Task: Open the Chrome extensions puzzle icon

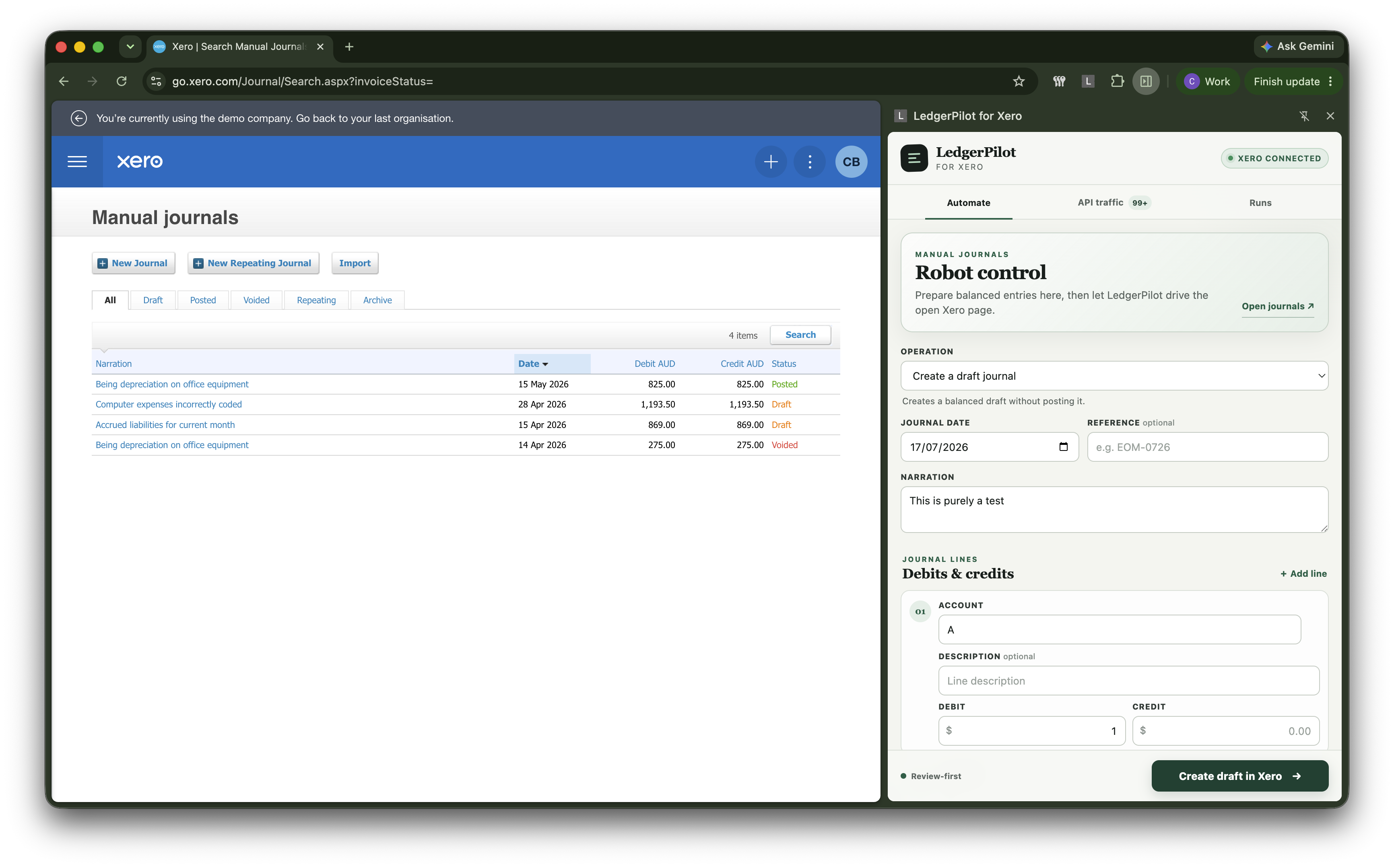Action: pyautogui.click(x=1117, y=82)
